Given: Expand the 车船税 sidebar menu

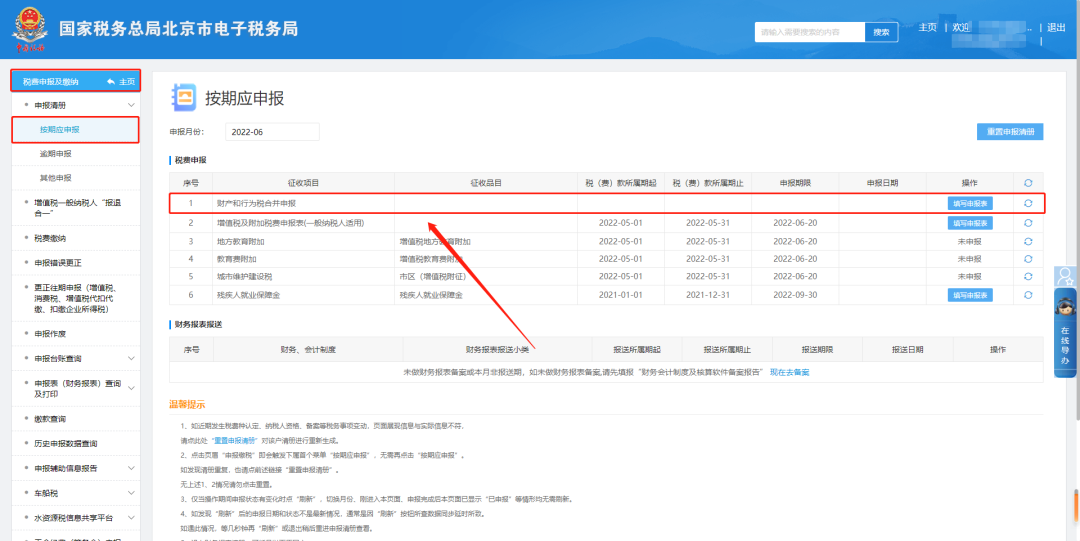Looking at the screenshot, I should (x=131, y=493).
